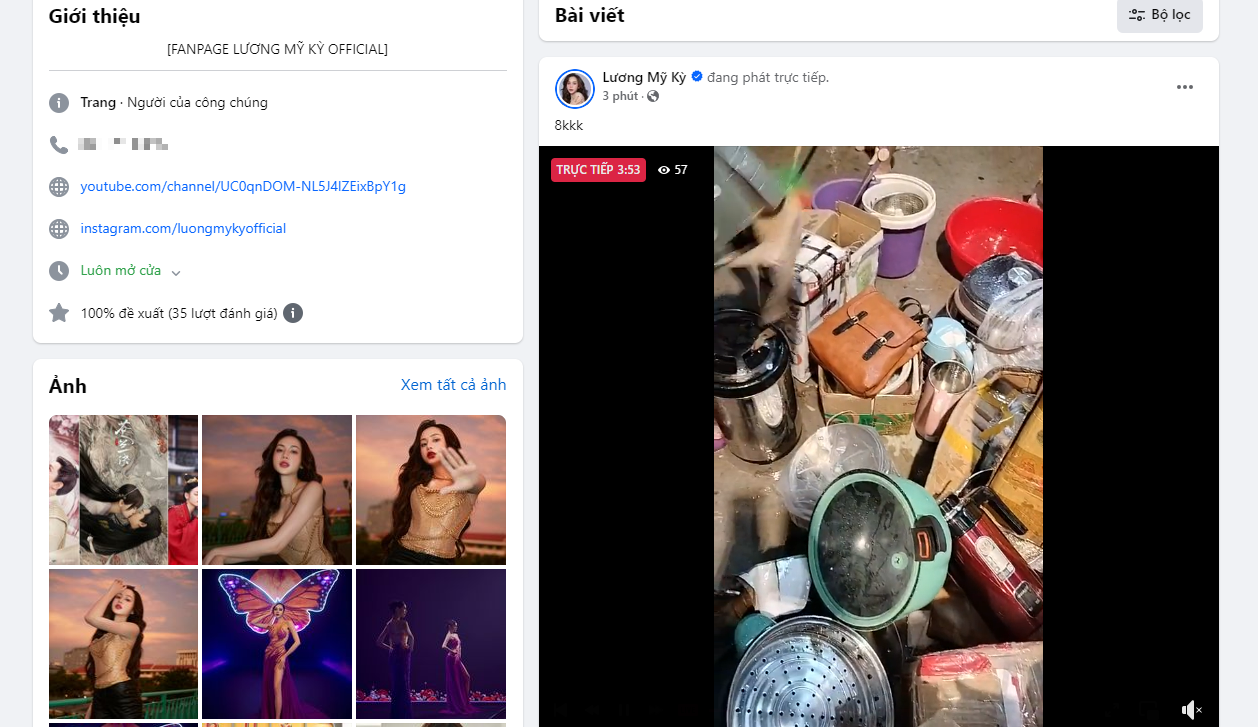The image size is (1258, 727).
Task: Open the 3 phút post timestamp
Action: (x=620, y=96)
